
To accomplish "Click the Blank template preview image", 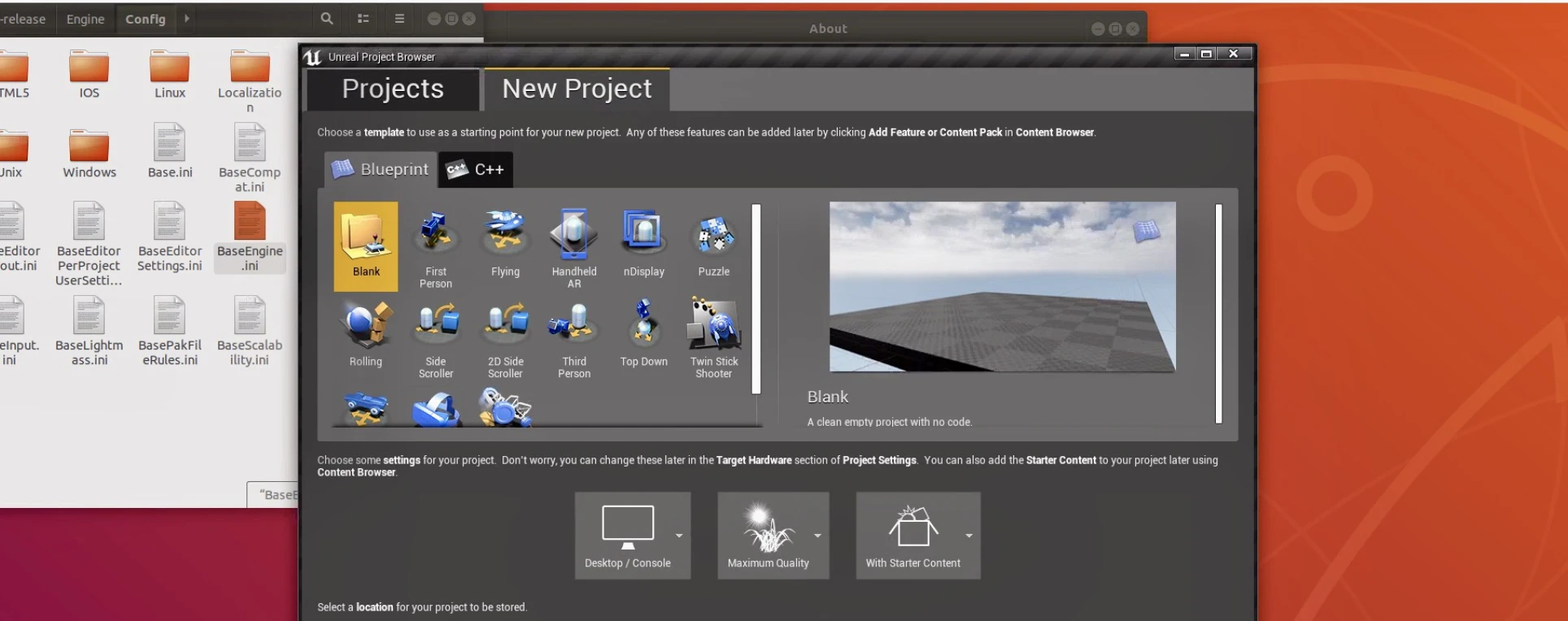I will 1002,287.
